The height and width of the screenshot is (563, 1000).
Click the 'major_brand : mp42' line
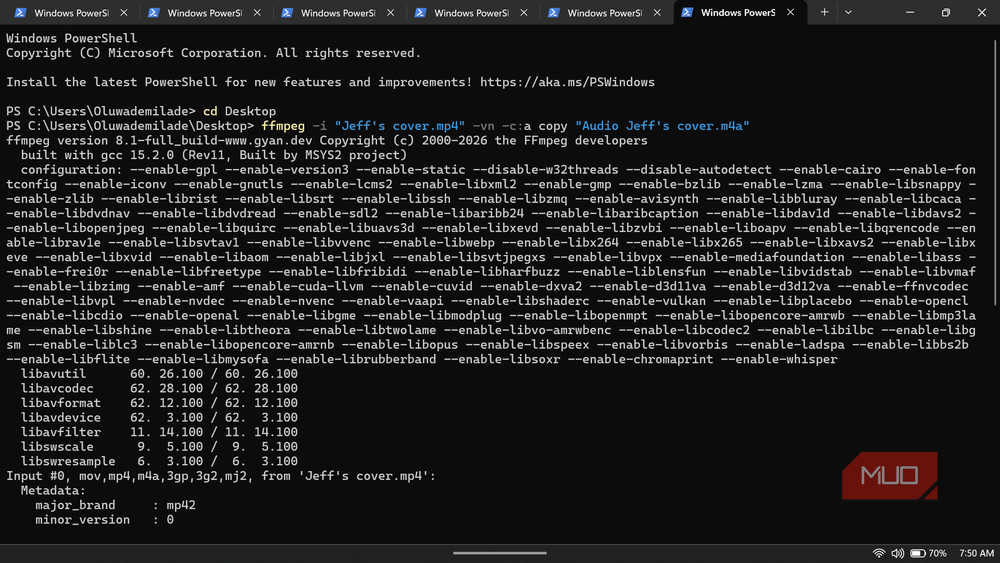115,505
